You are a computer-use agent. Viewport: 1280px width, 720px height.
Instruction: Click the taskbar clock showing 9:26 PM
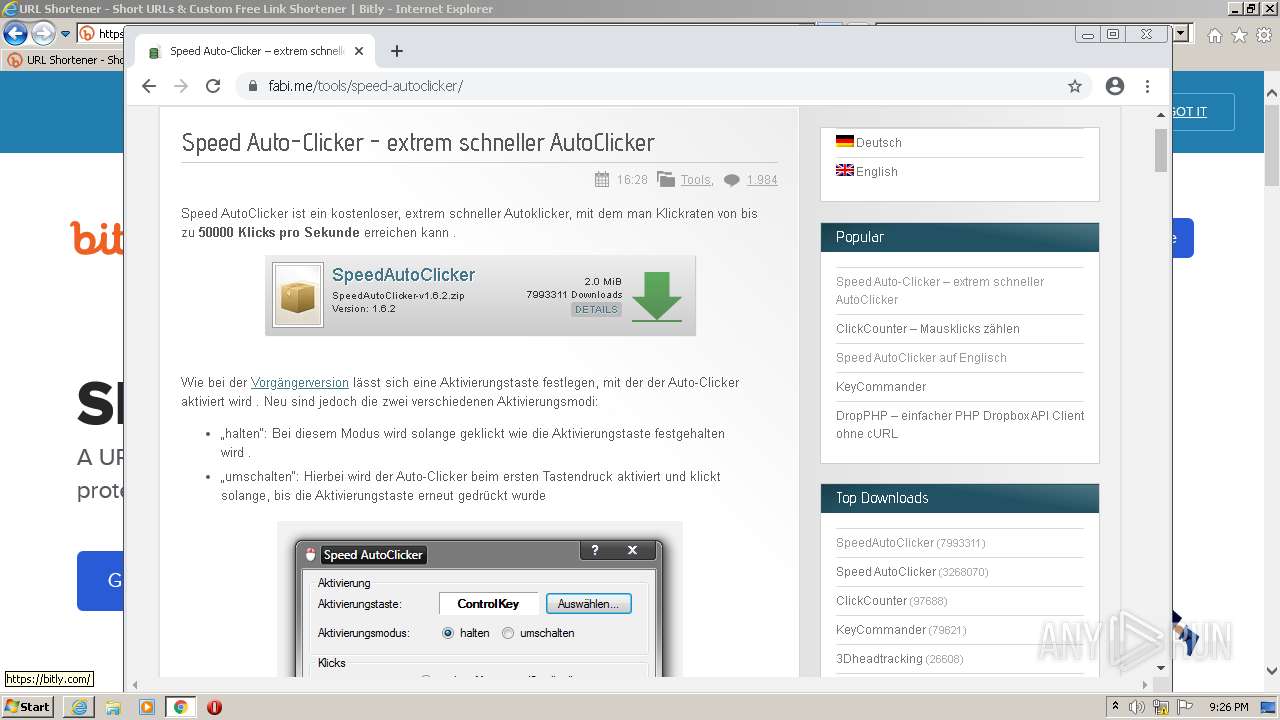tap(1228, 707)
